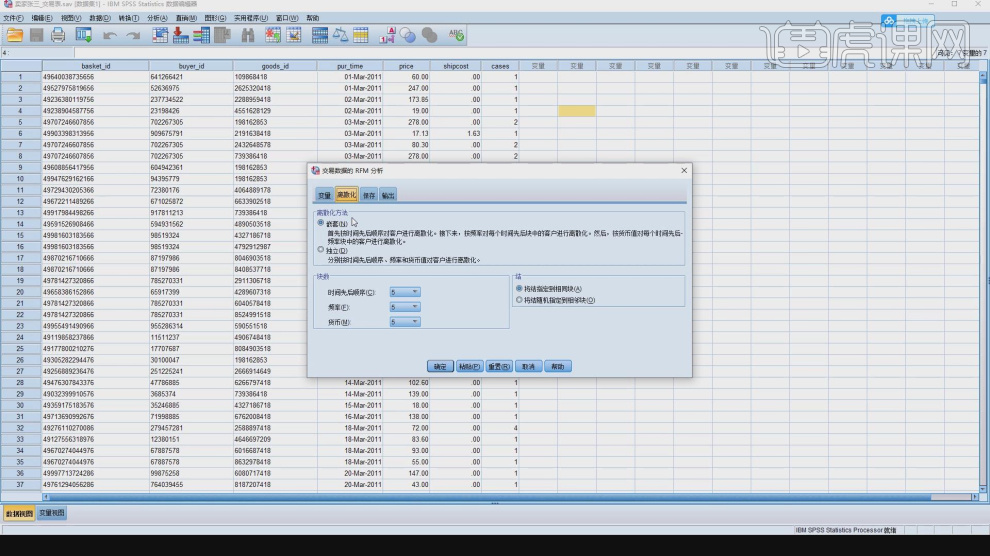Click the Open data file folder icon
Viewport: 990px width, 556px height.
[x=15, y=35]
